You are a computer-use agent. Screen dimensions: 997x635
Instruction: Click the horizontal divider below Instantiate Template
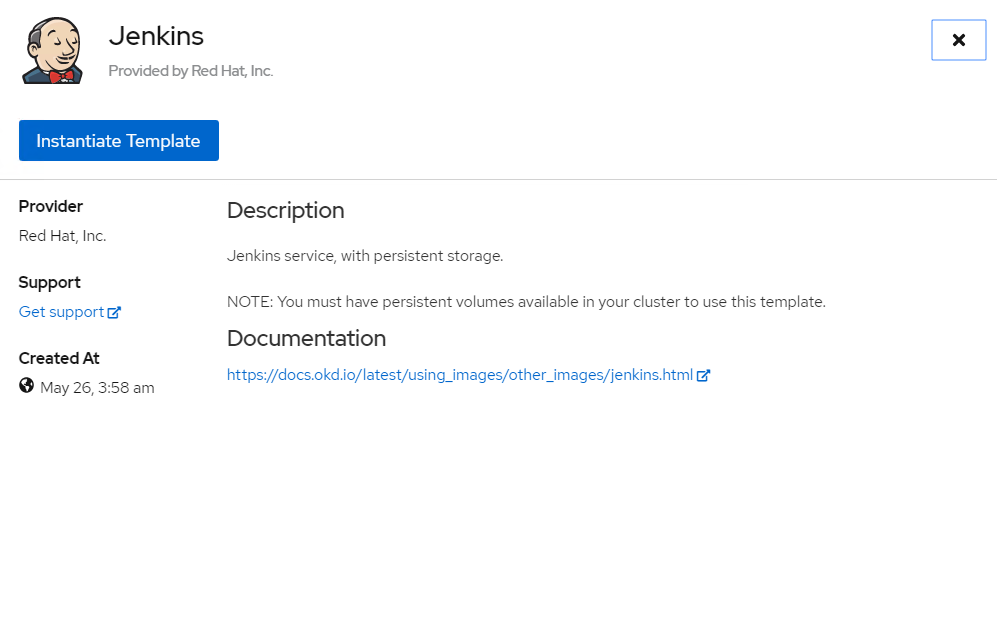click(x=498, y=180)
